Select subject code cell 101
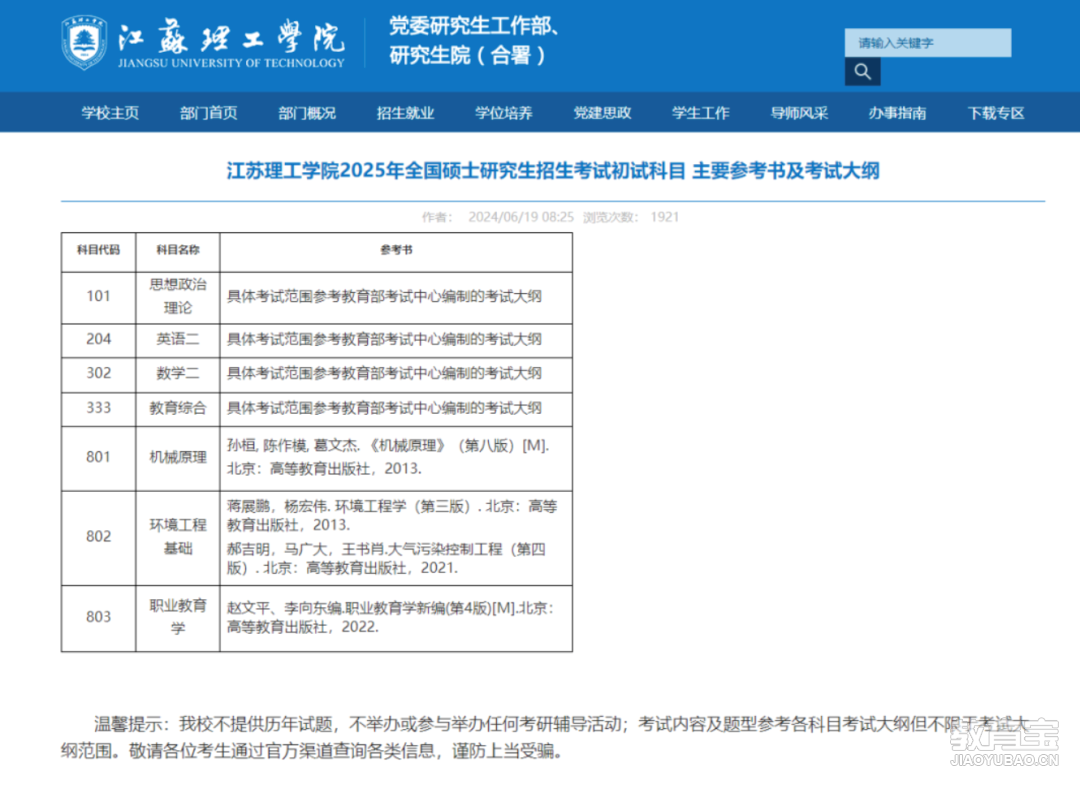Screen dimensions: 1080x789 click(x=98, y=296)
